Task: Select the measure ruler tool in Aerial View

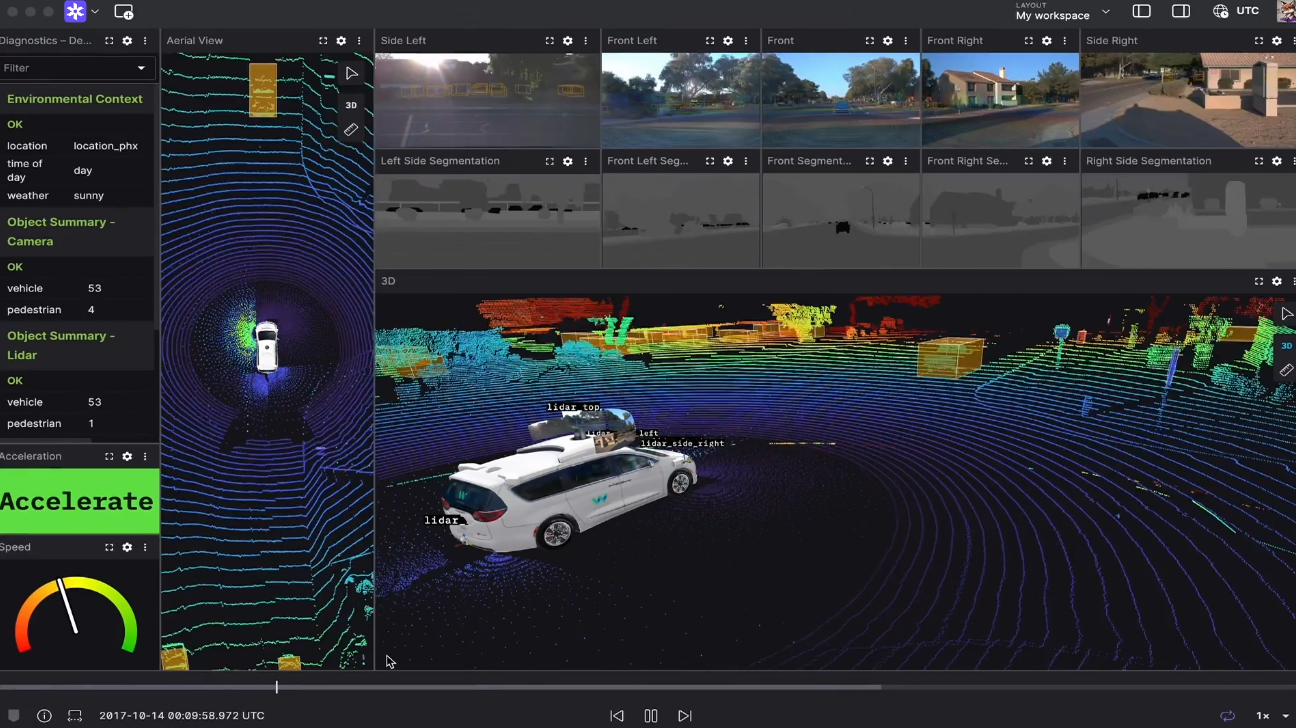Action: [351, 130]
